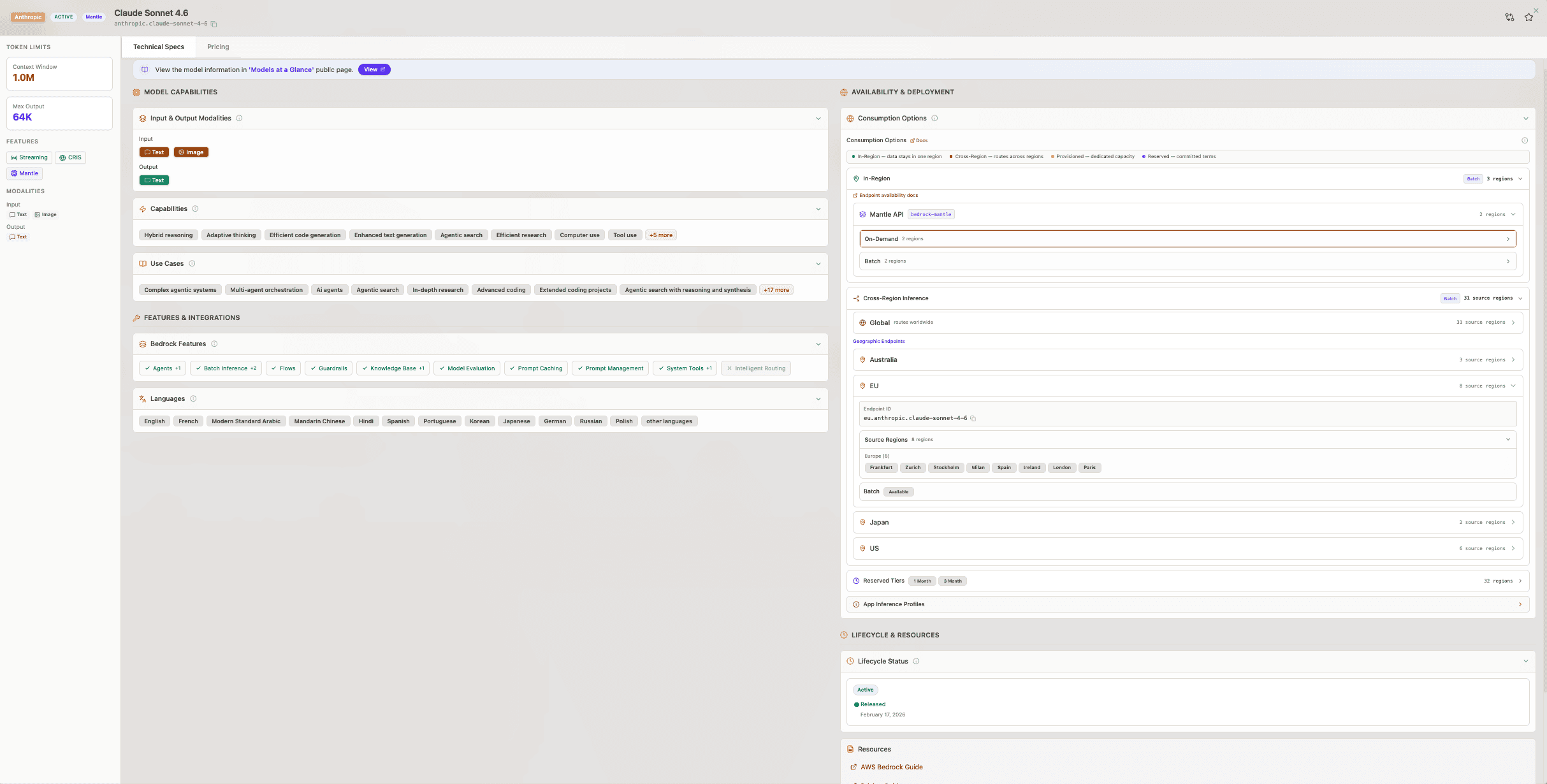The image size is (1547, 784).
Task: Close the model details panel
Action: coord(1536,10)
